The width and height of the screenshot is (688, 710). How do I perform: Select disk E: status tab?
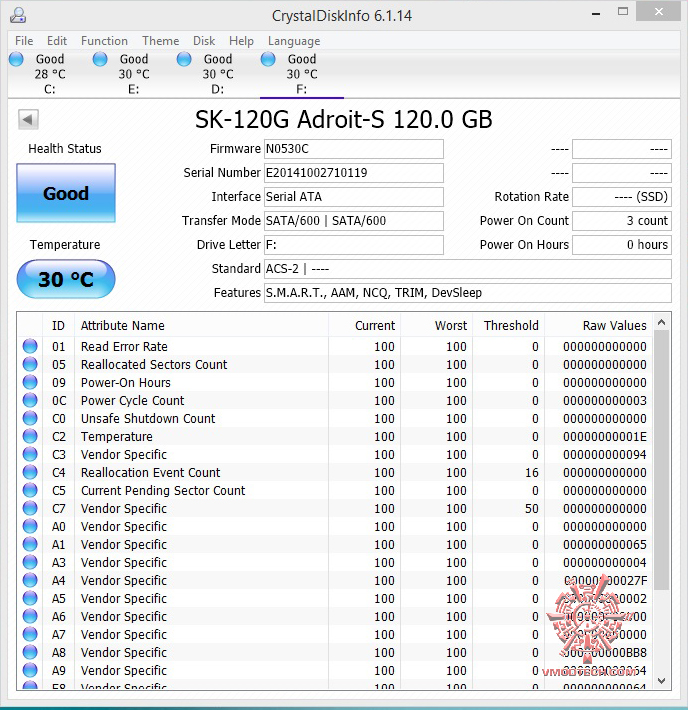[x=134, y=74]
